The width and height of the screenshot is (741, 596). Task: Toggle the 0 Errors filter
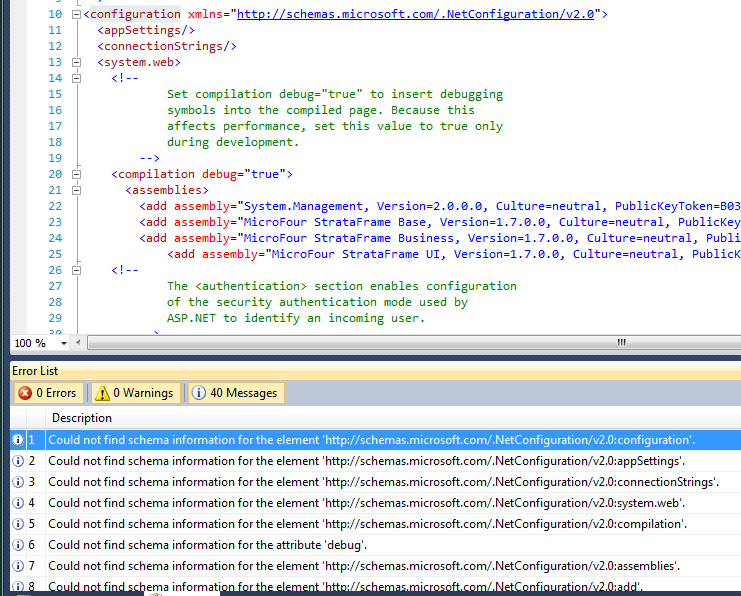click(47, 393)
